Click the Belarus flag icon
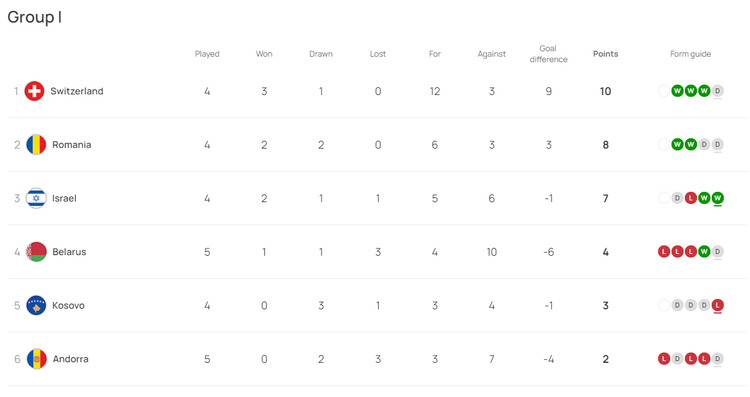Screen dimensions: 750x397 click(36, 252)
